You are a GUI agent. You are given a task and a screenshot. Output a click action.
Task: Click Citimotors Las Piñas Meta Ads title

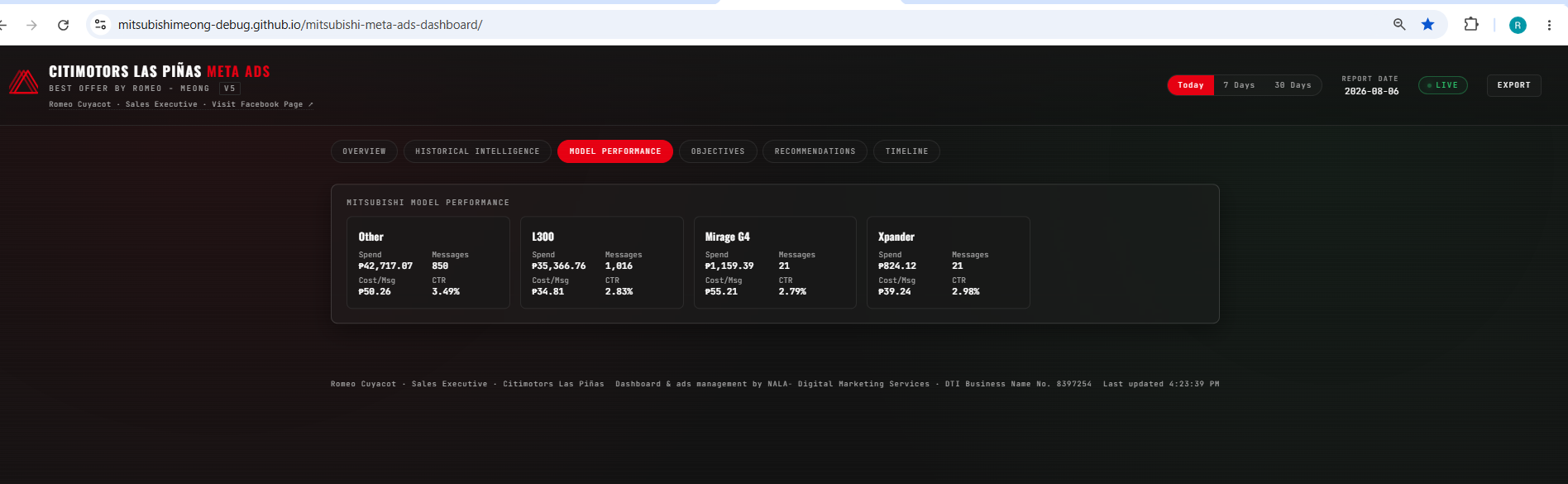(x=160, y=72)
